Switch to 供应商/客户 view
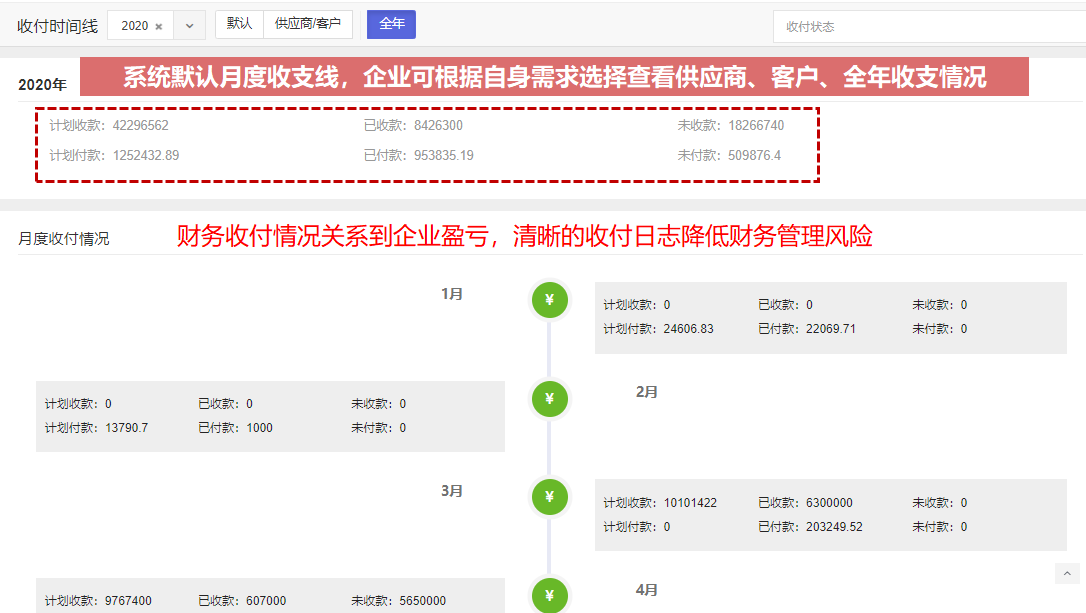The height and width of the screenshot is (613, 1086). [308, 24]
